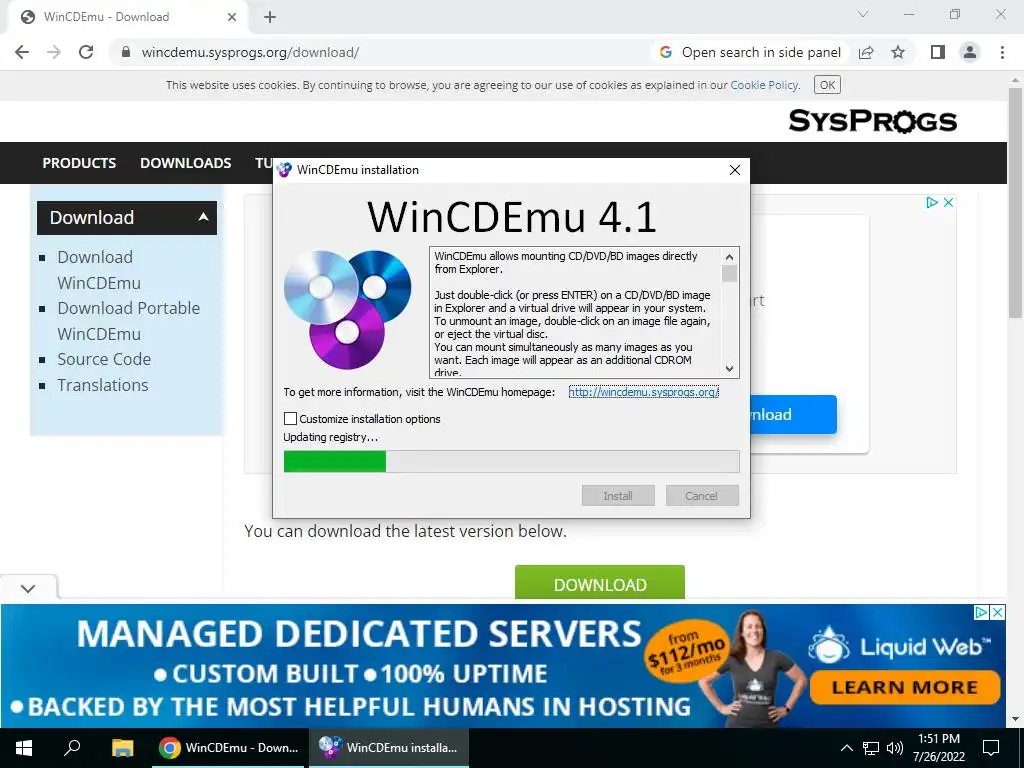Open Windows taskbar search
Viewport: 1024px width, 768px height.
coord(72,748)
